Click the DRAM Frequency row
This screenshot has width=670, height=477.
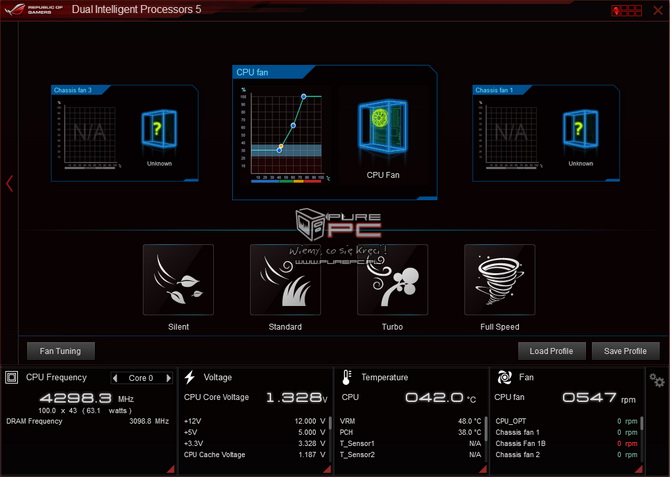pos(88,421)
